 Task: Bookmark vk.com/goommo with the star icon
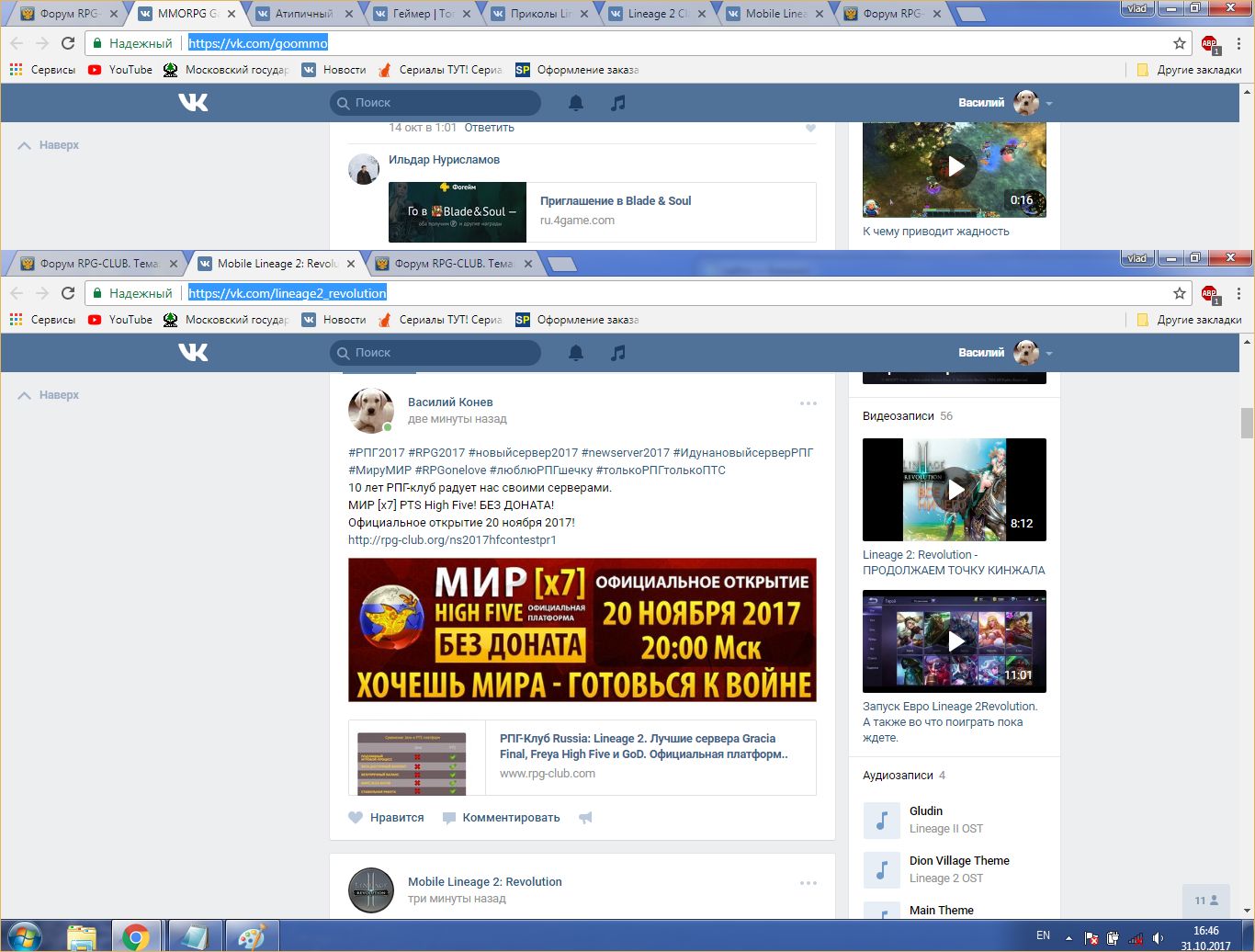[1180, 43]
